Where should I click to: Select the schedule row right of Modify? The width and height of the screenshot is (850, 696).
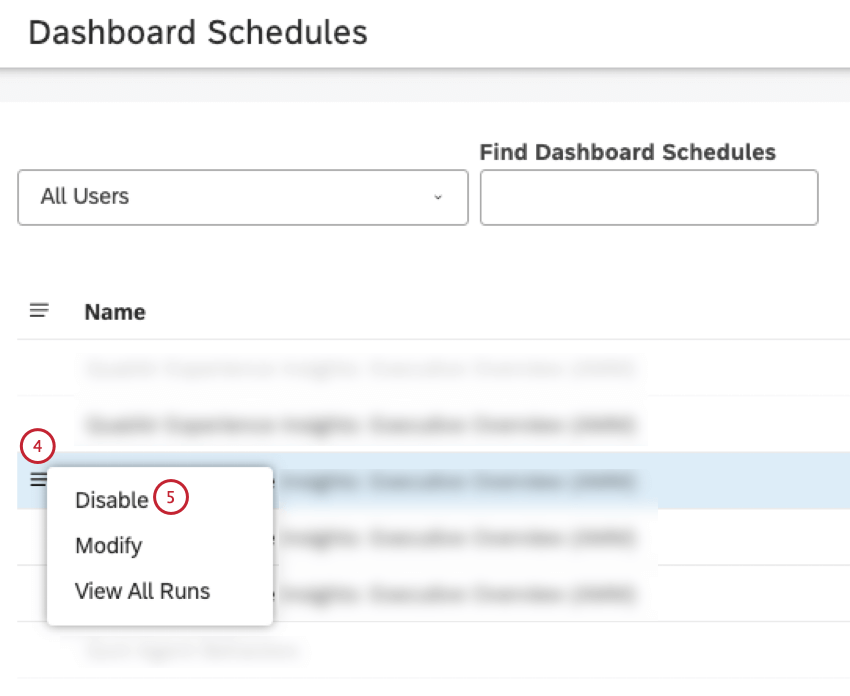pyautogui.click(x=460, y=538)
